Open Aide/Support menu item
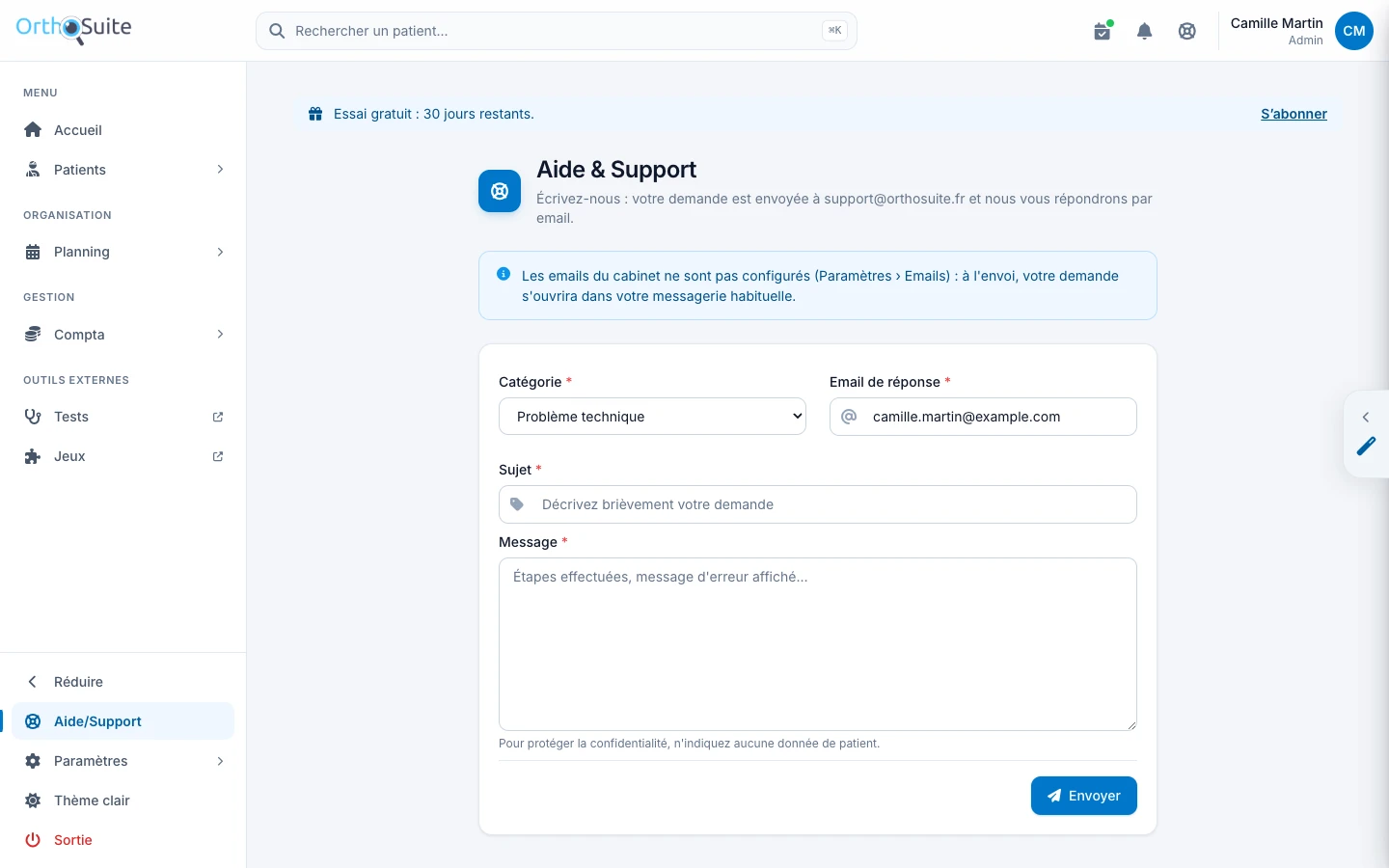The height and width of the screenshot is (868, 1389). (x=123, y=721)
